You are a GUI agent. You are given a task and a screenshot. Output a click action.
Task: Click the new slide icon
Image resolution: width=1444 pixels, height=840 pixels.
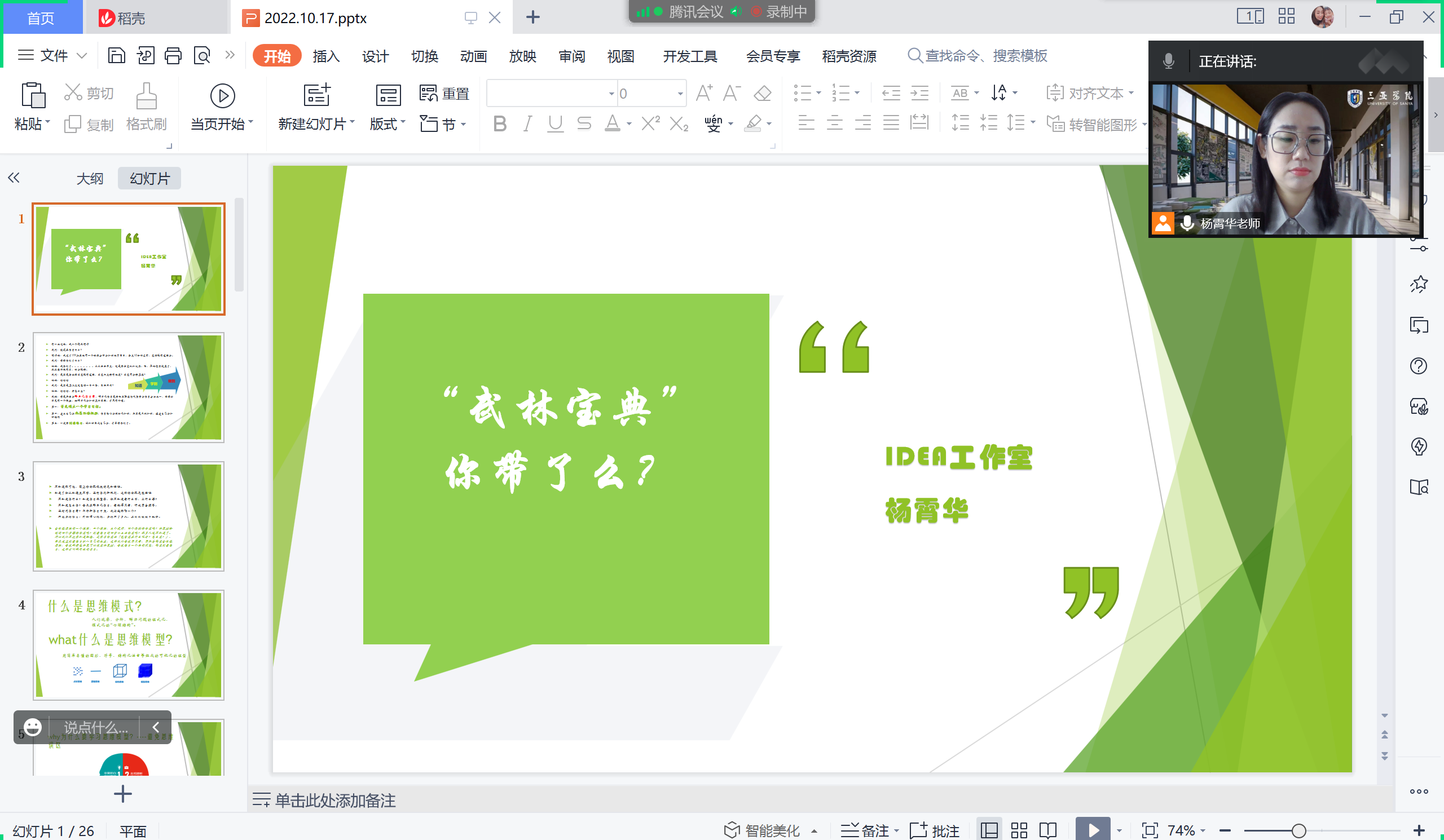317,95
